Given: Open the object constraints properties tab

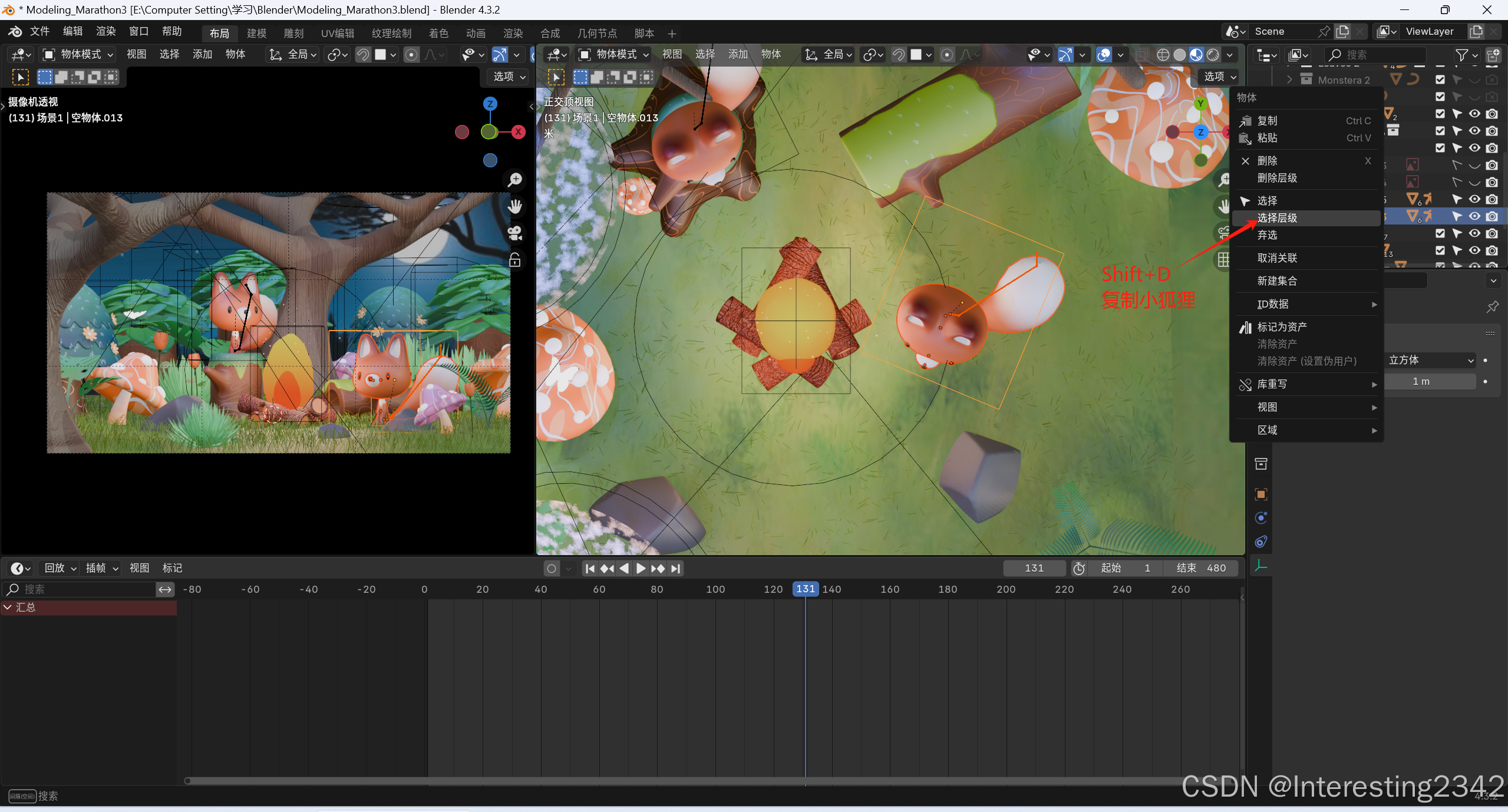Looking at the screenshot, I should click(x=1261, y=542).
